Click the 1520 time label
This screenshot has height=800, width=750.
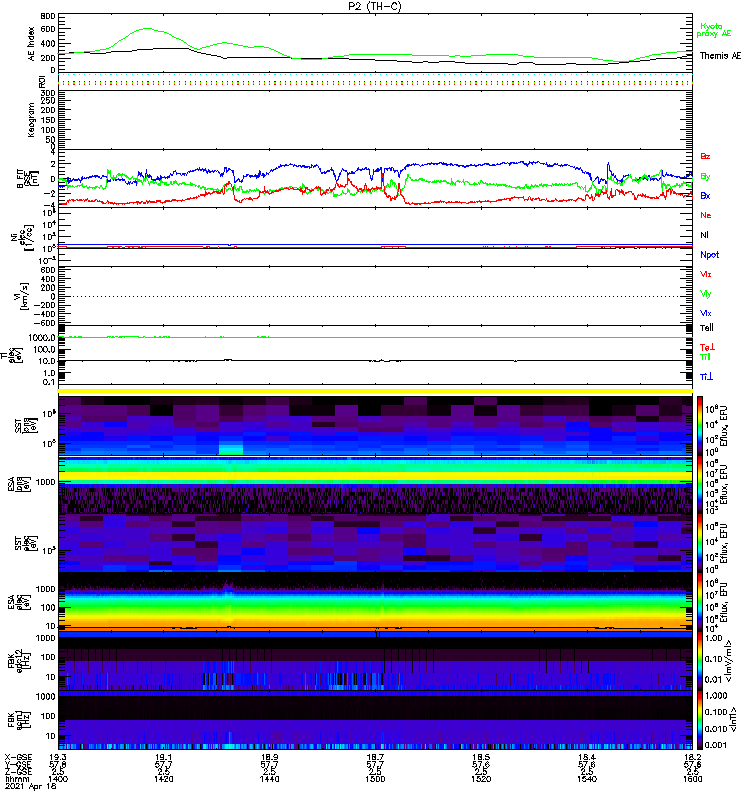point(481,779)
